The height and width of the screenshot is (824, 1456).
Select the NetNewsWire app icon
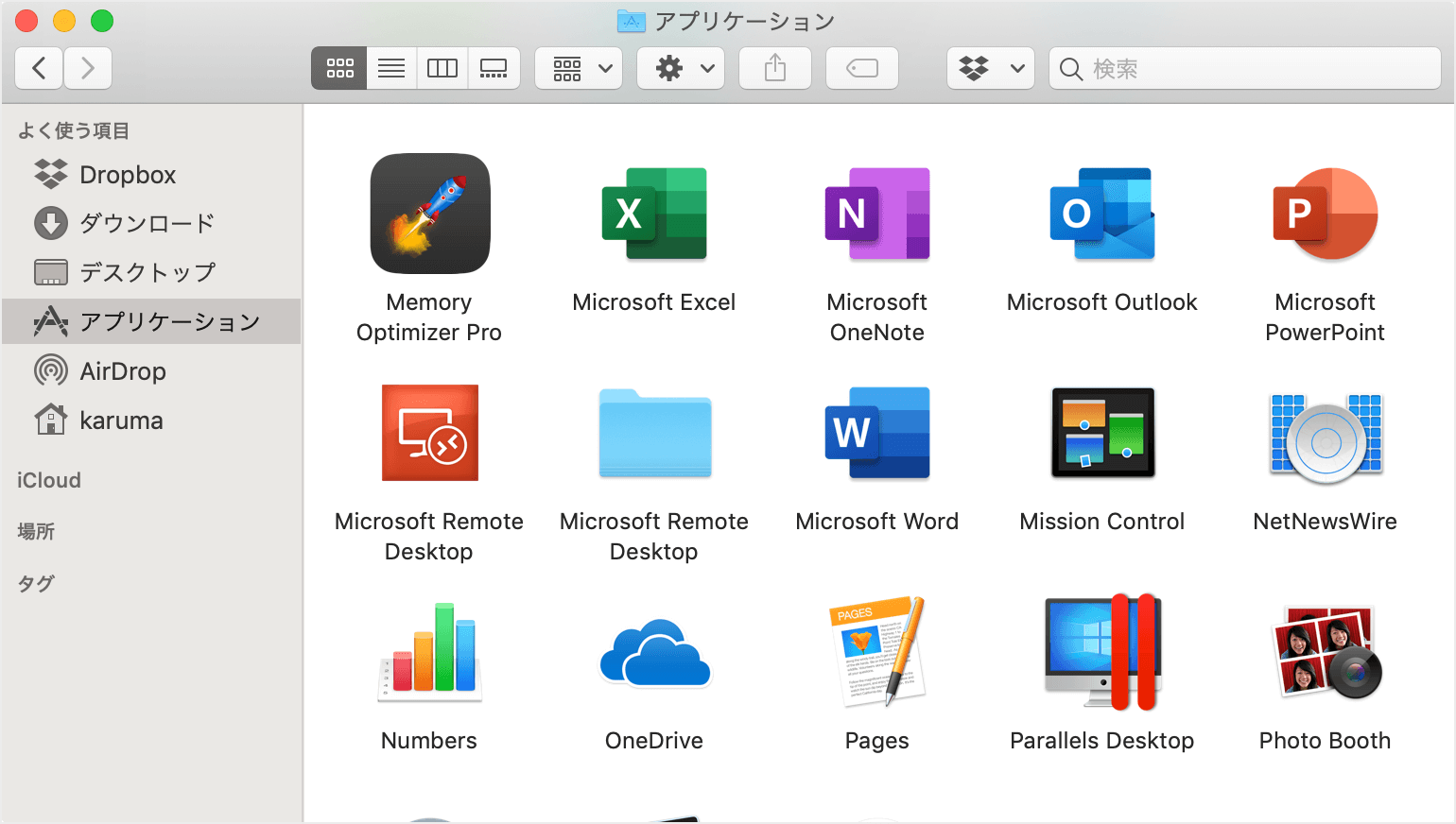(1326, 437)
